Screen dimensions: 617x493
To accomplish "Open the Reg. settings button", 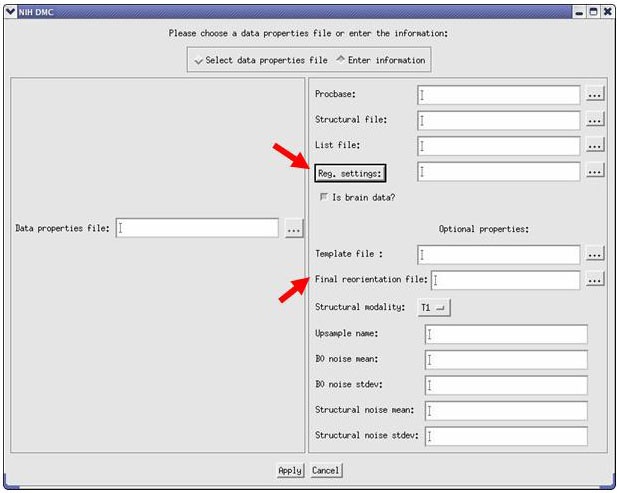I will pyautogui.click(x=350, y=173).
